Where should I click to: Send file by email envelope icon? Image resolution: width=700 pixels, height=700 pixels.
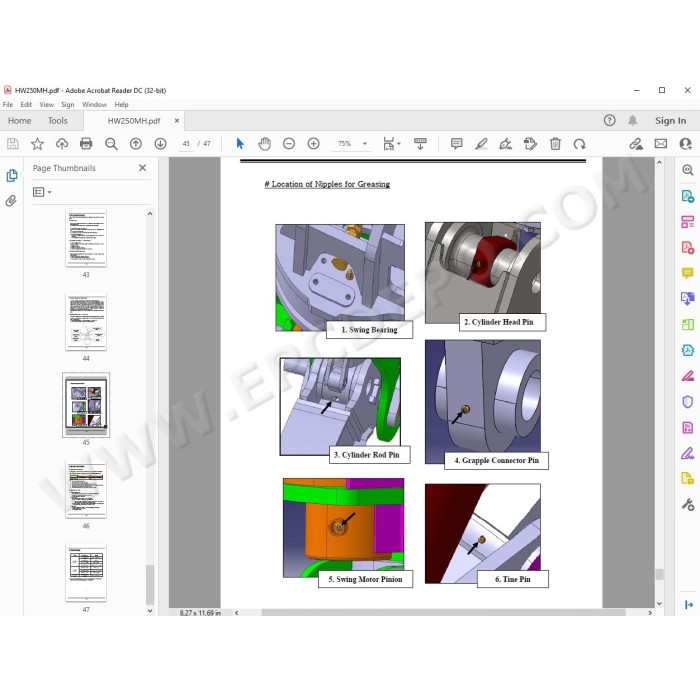pyautogui.click(x=661, y=144)
